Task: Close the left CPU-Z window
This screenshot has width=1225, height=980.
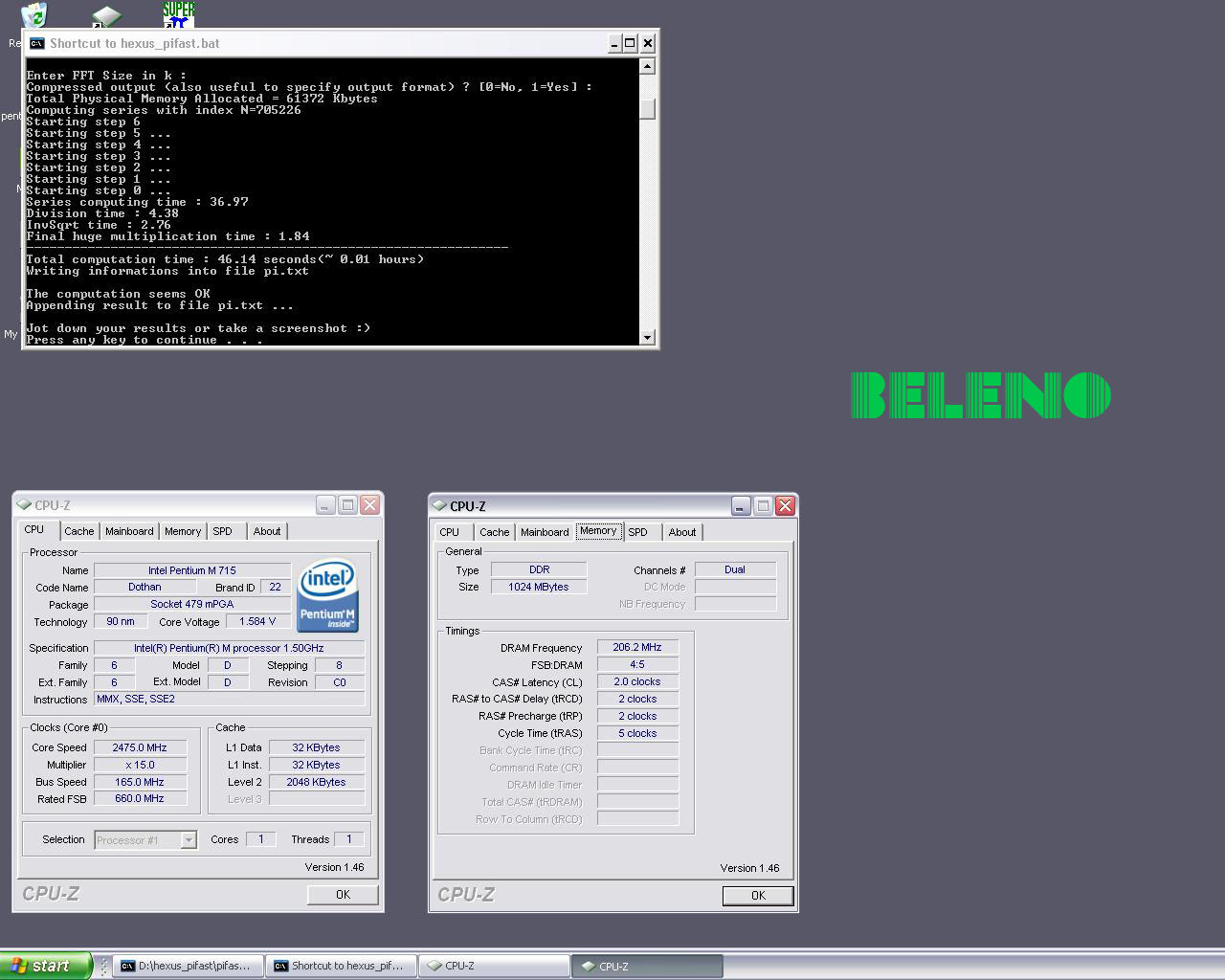Action: click(x=370, y=504)
